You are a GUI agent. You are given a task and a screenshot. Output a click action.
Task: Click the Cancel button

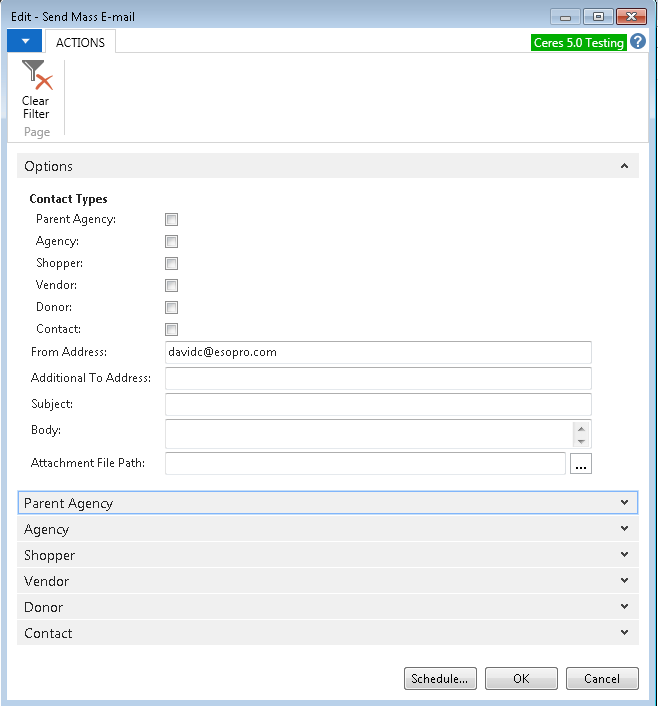click(602, 679)
